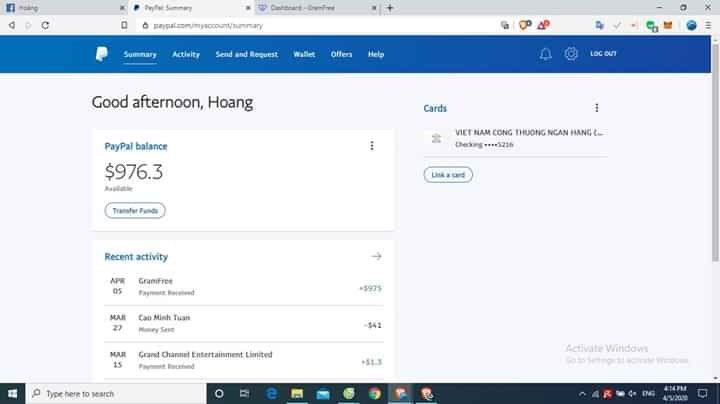Open Google Chrome from the taskbar
This screenshot has height=404, width=720.
click(x=375, y=394)
